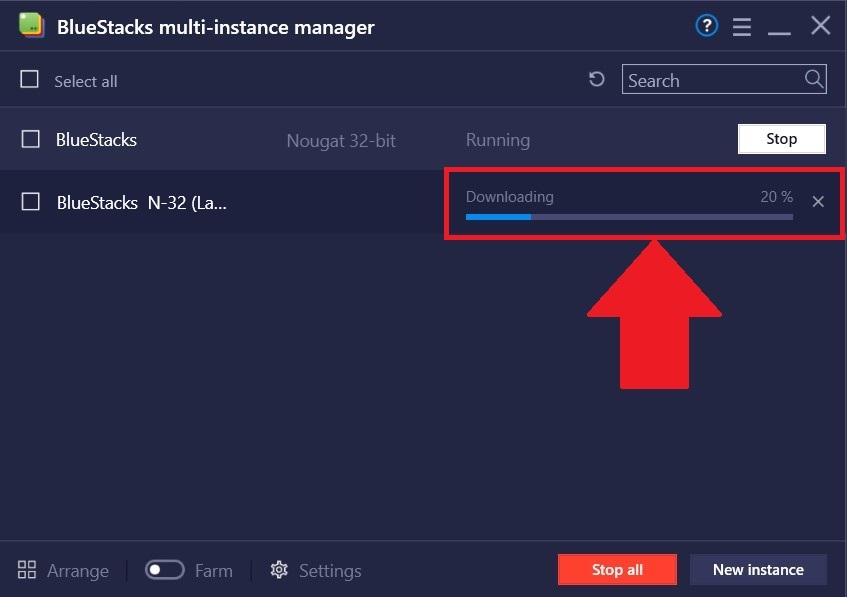Click the Nougat 32-bit label

(x=341, y=140)
